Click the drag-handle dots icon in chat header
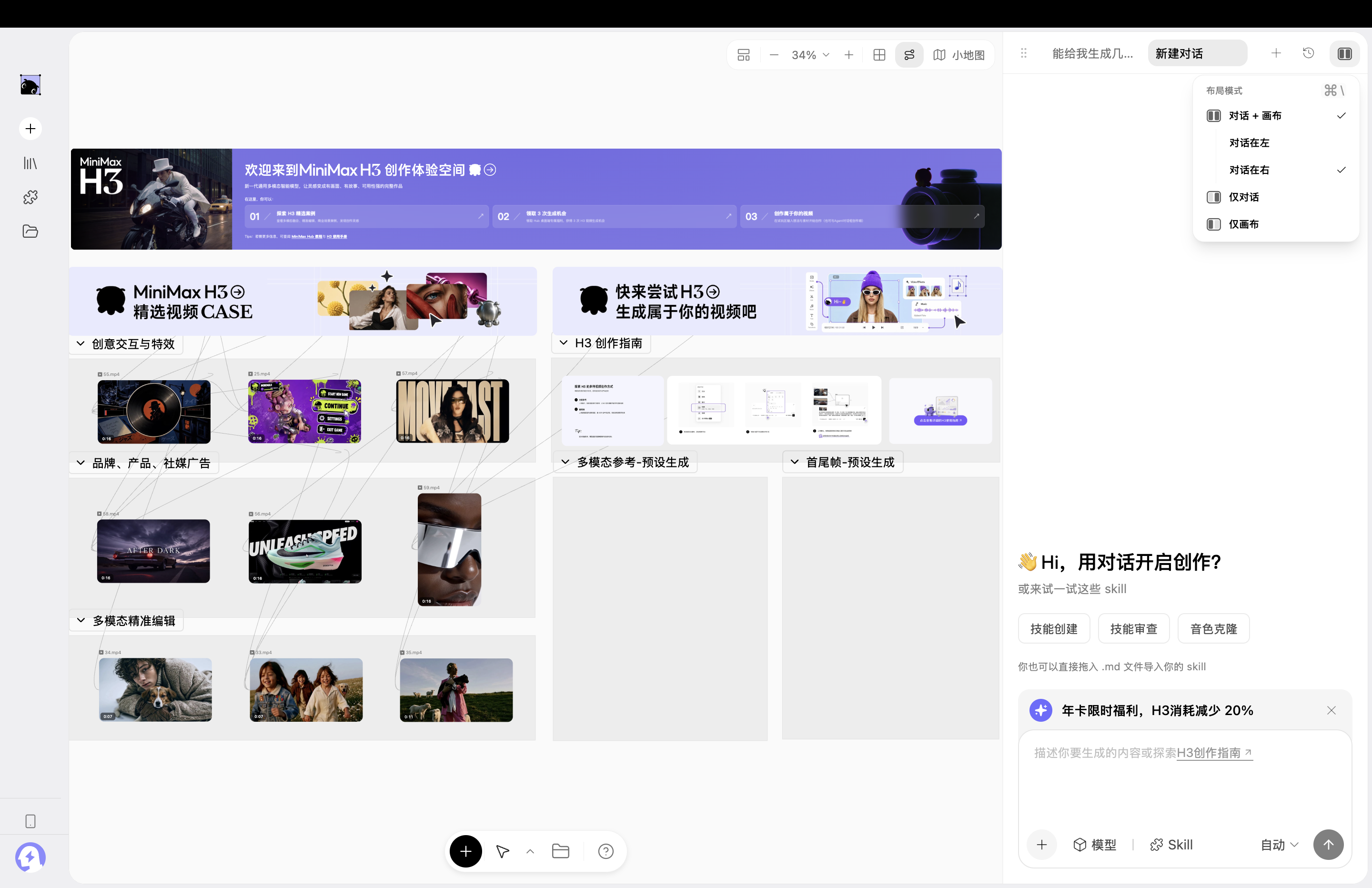Screen dimensions: 1372x888 tap(1024, 53)
